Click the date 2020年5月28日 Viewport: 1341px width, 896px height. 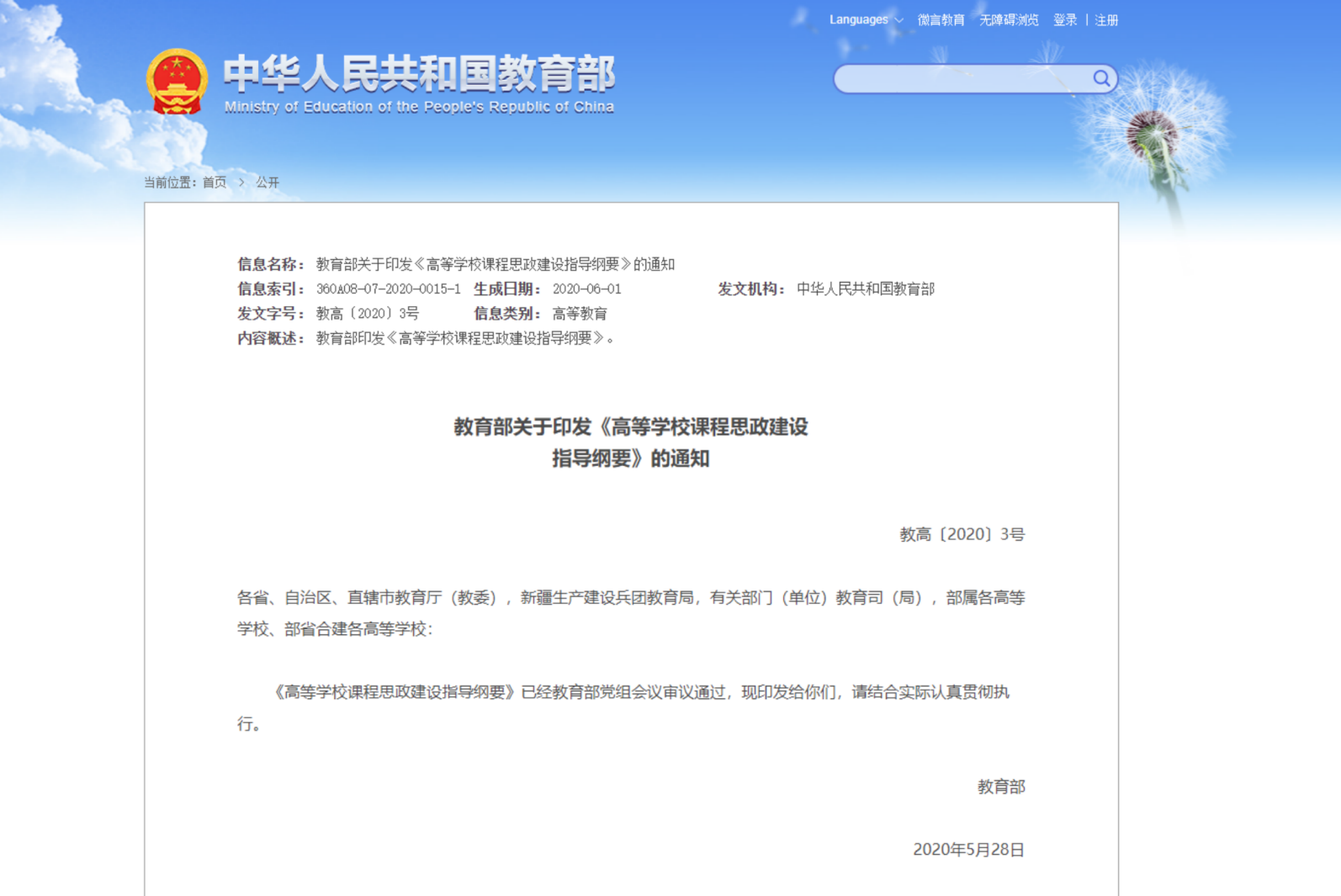click(x=969, y=850)
